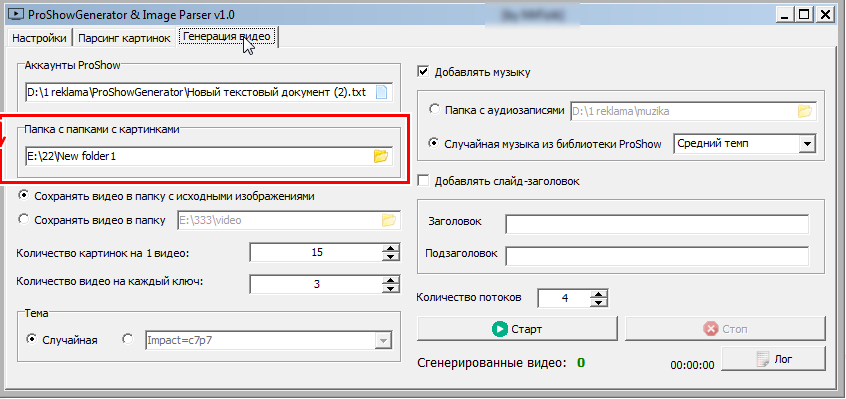The image size is (846, 399).
Task: Minimize the ProShowGenerator window
Action: 784,15
